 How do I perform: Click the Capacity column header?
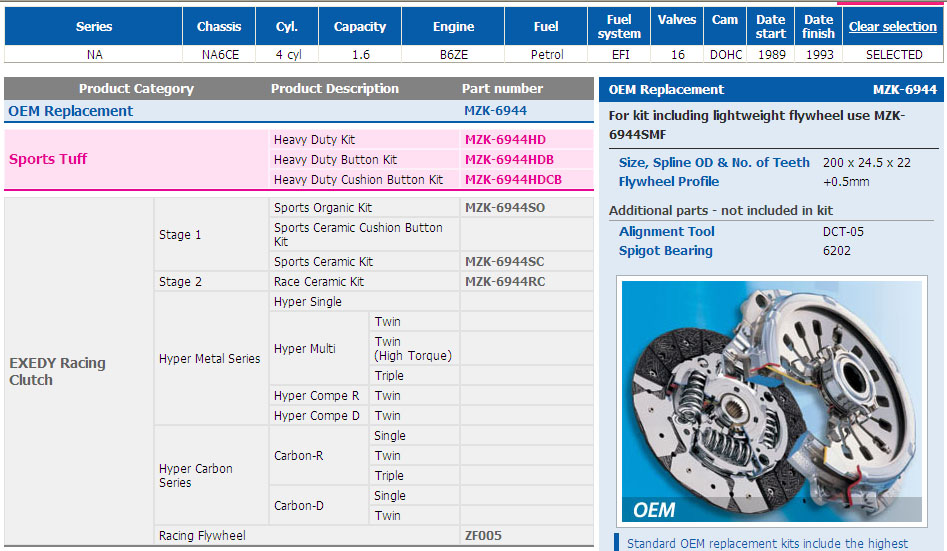(360, 27)
